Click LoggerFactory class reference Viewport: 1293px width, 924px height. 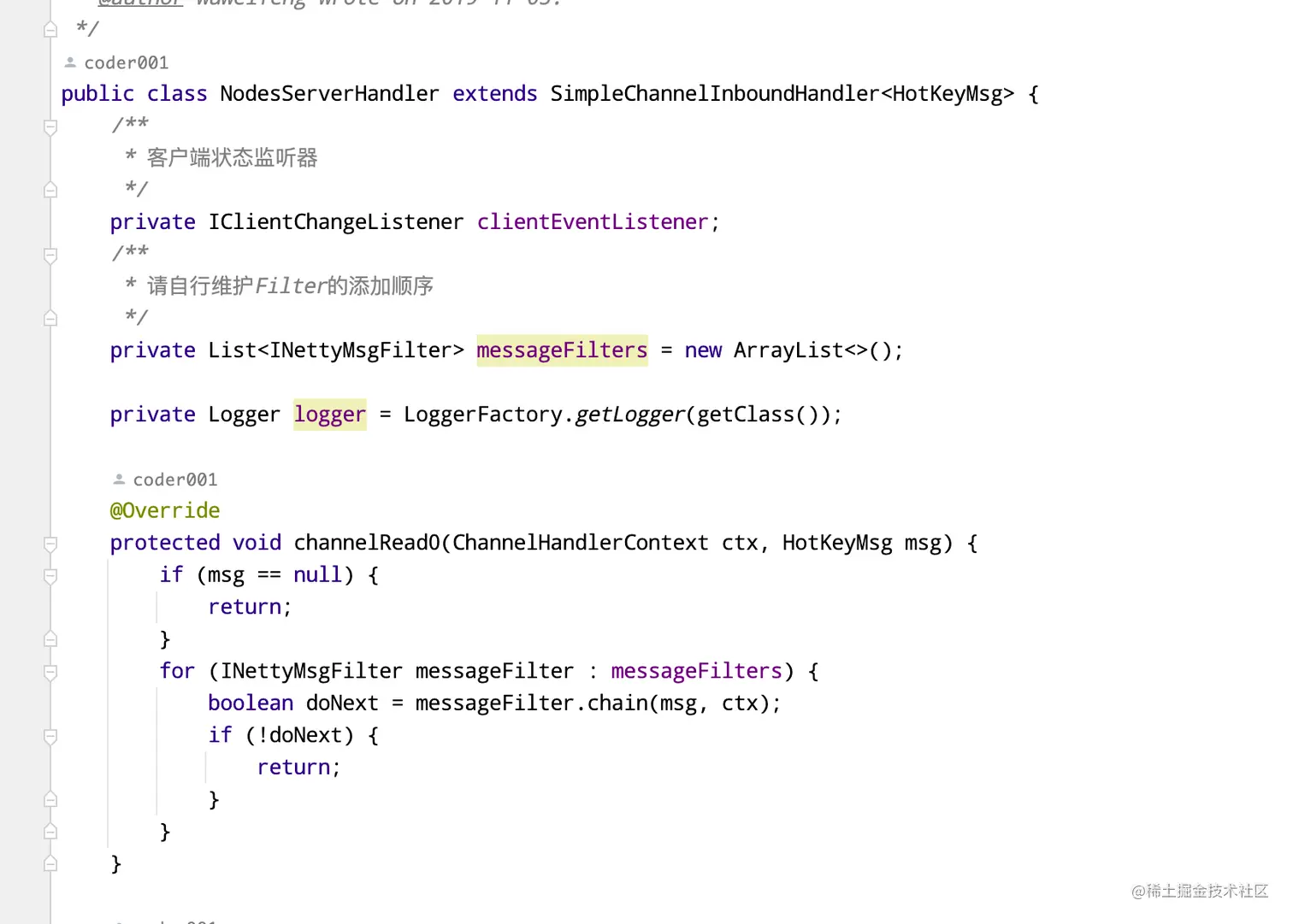(482, 415)
